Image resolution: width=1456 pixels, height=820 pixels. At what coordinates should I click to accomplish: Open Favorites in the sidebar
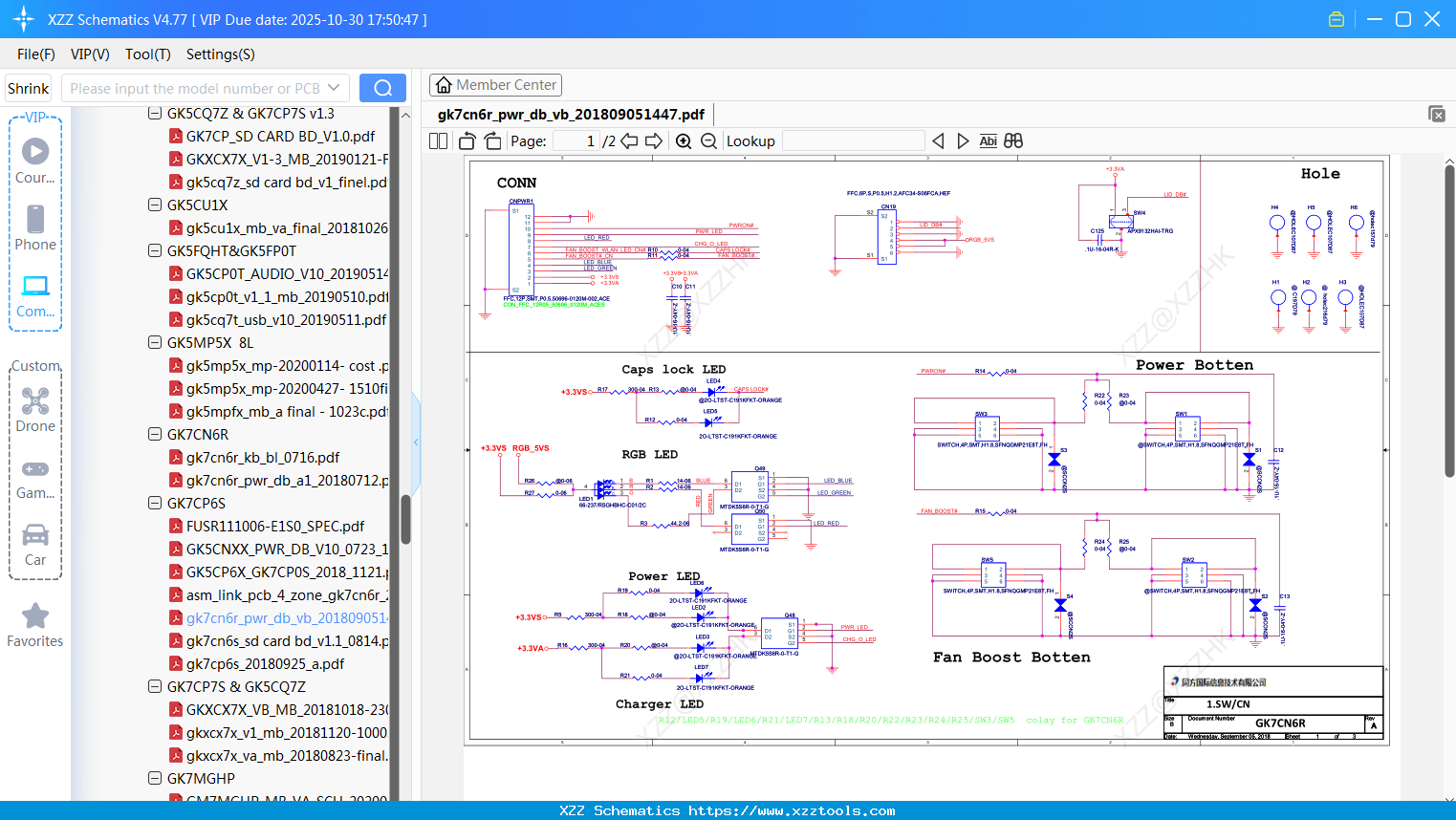[35, 625]
